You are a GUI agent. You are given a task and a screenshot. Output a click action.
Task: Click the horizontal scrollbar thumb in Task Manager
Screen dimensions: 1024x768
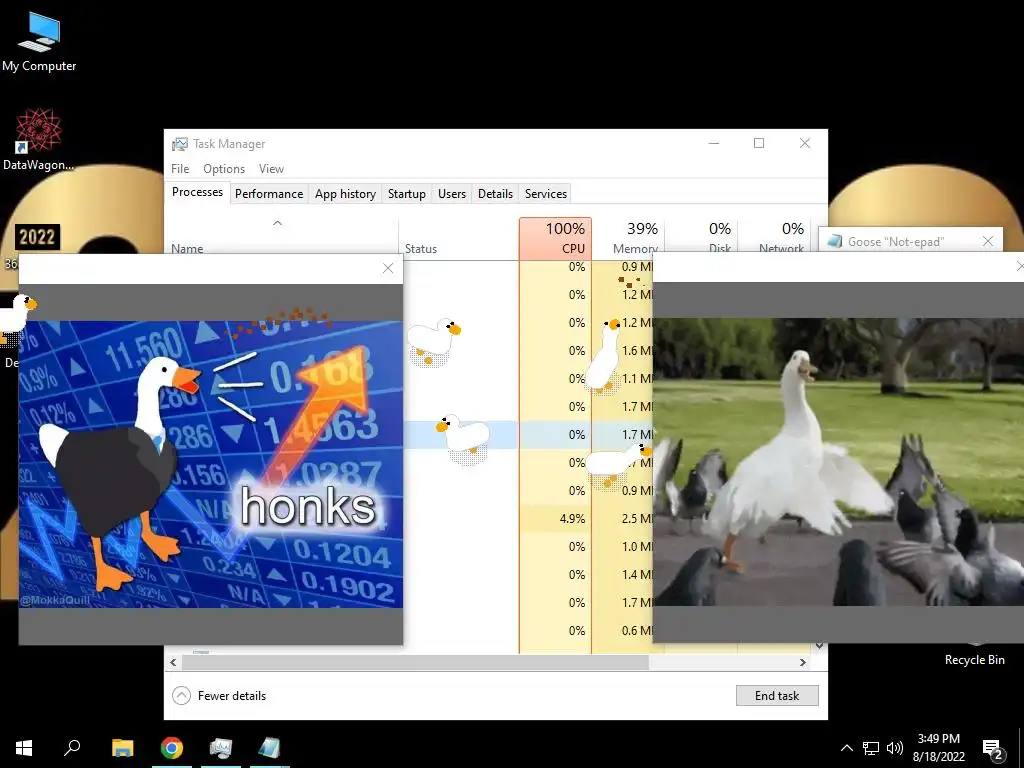click(x=415, y=662)
